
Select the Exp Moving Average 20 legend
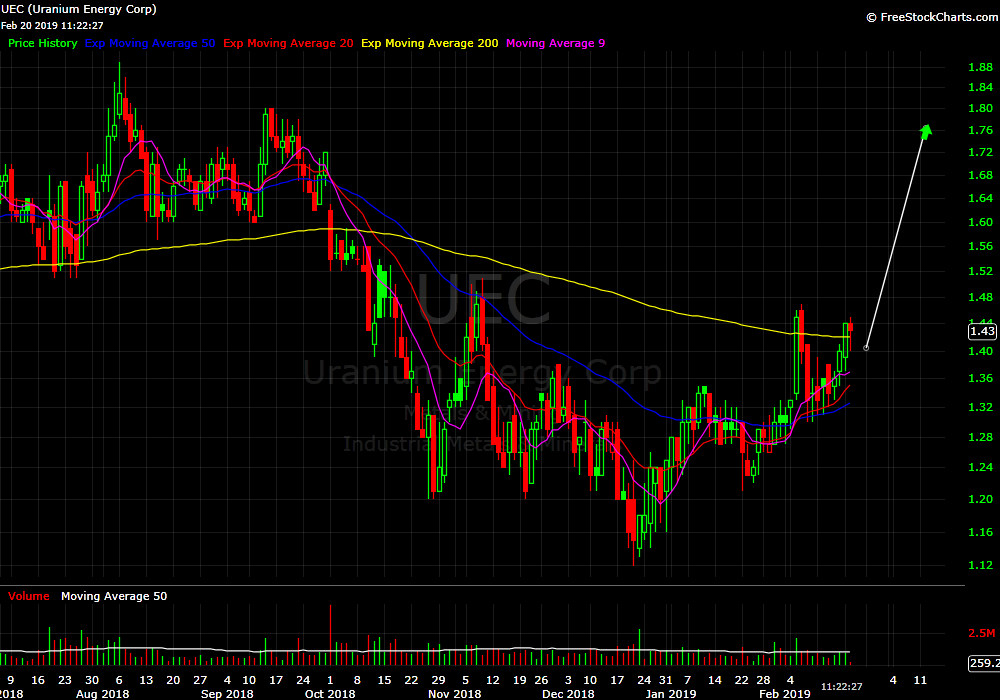click(x=288, y=43)
